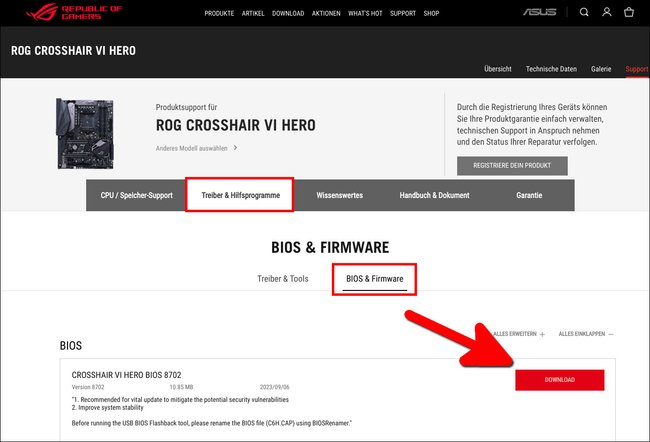Select Treiber & Hilfsprogramme tab
Screen dimensions: 650x442
(x=240, y=195)
